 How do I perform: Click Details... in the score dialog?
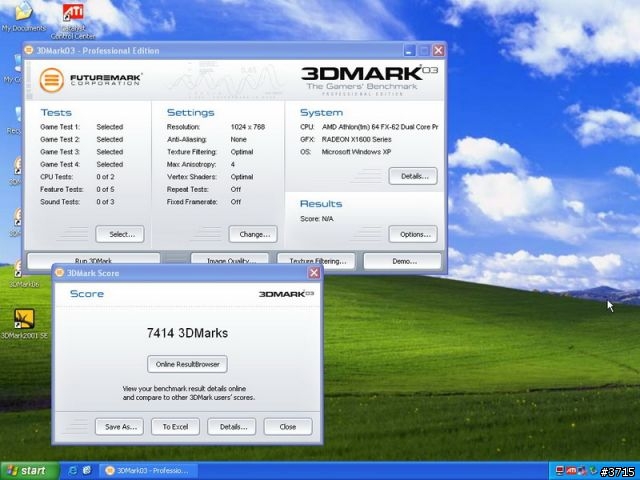(x=232, y=427)
